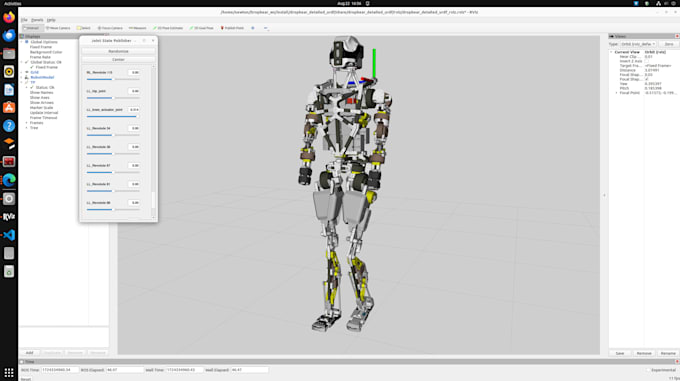Open the Files manager in the dock
680x381 pixels.
pos(9,54)
